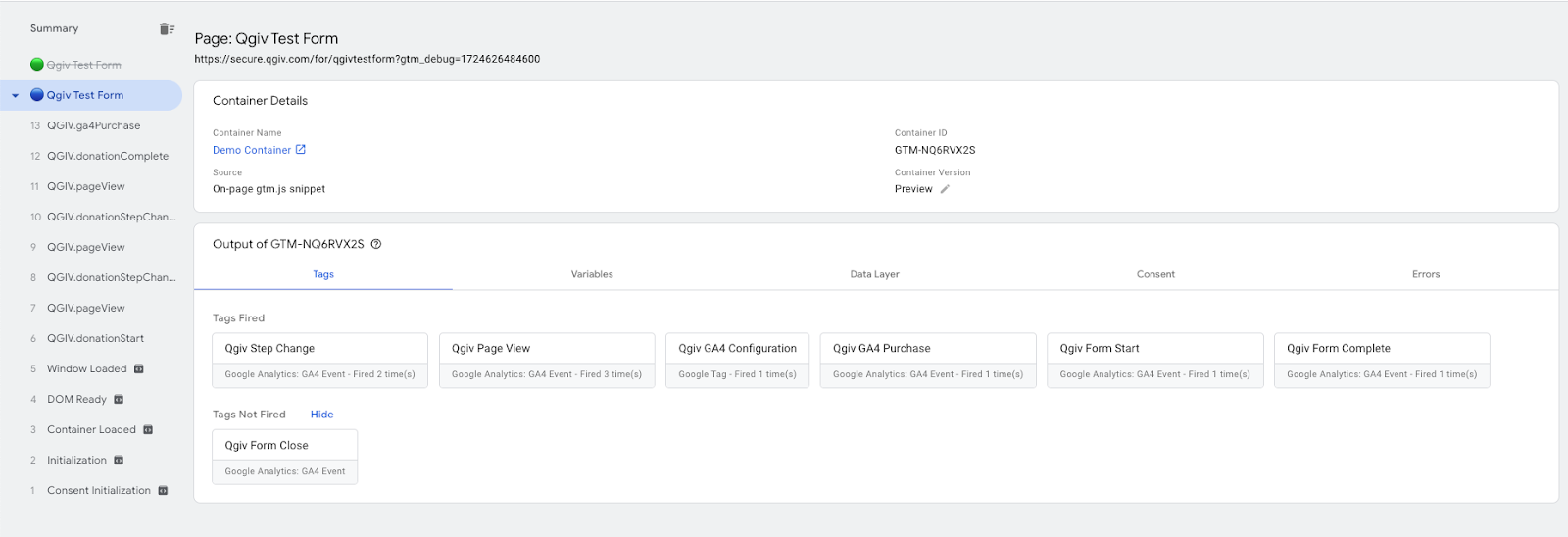Open the Data Layer tab

click(874, 274)
